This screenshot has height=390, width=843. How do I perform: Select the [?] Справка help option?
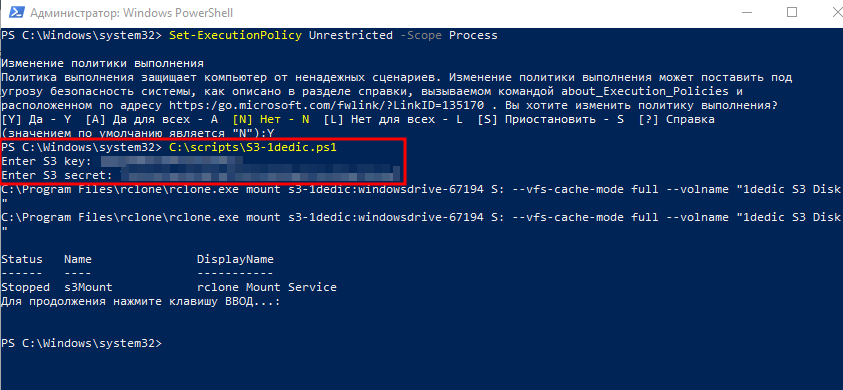(x=676, y=119)
